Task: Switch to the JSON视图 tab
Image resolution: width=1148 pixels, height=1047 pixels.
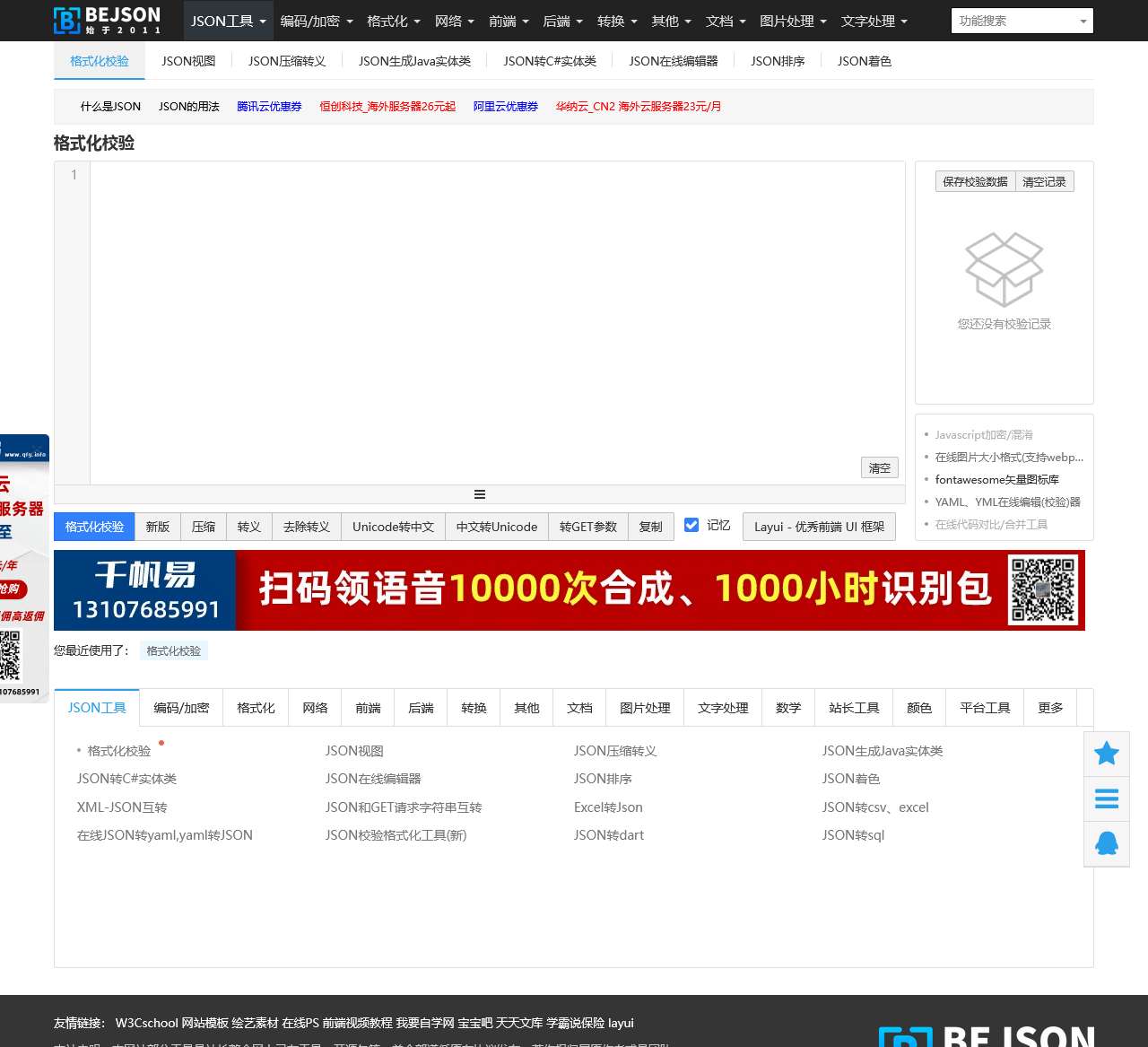Action: click(x=188, y=61)
